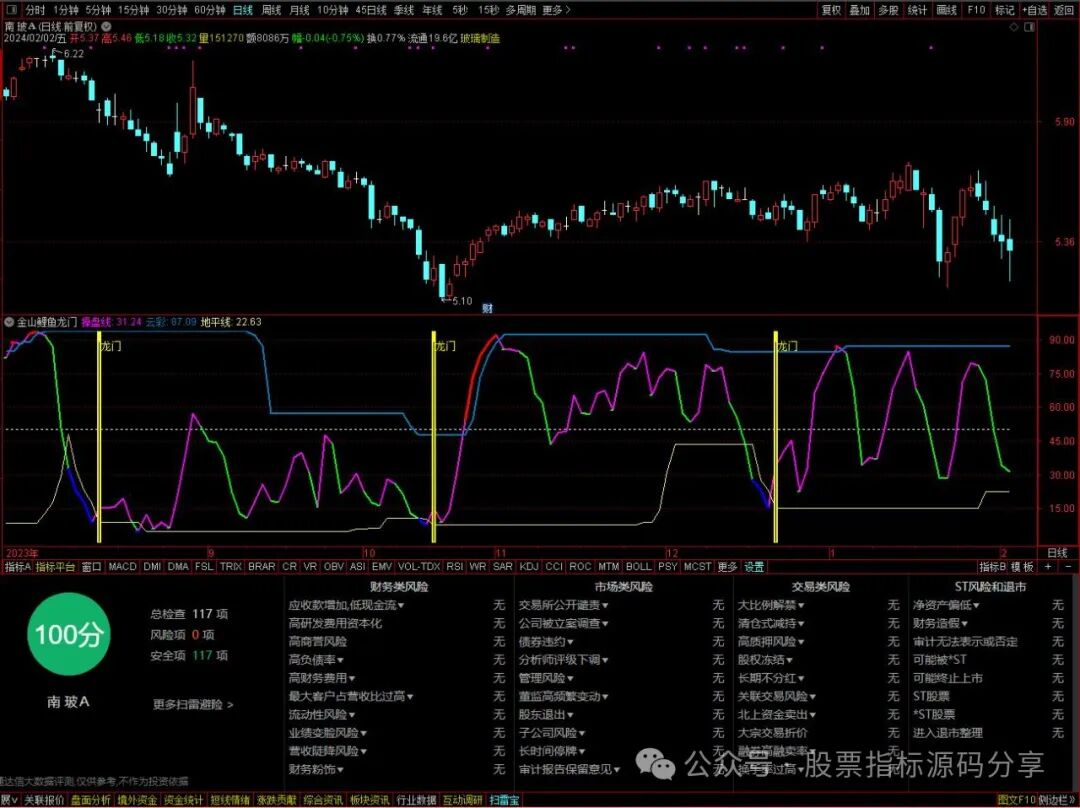Select the 60分钟 period tab
The width and height of the screenshot is (1080, 808).
coord(209,10)
